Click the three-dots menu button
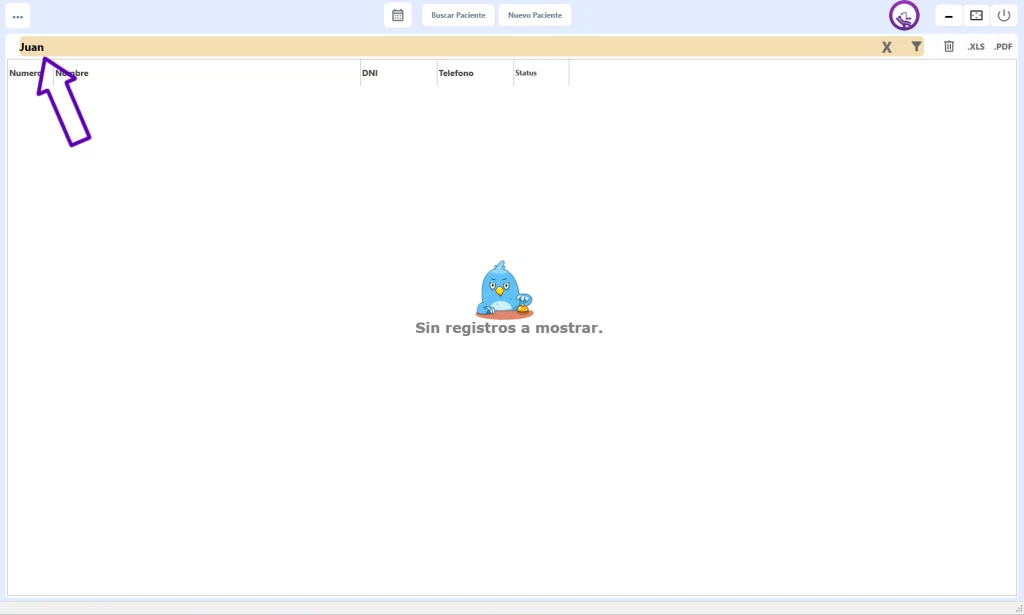1024x615 pixels. click(x=18, y=16)
